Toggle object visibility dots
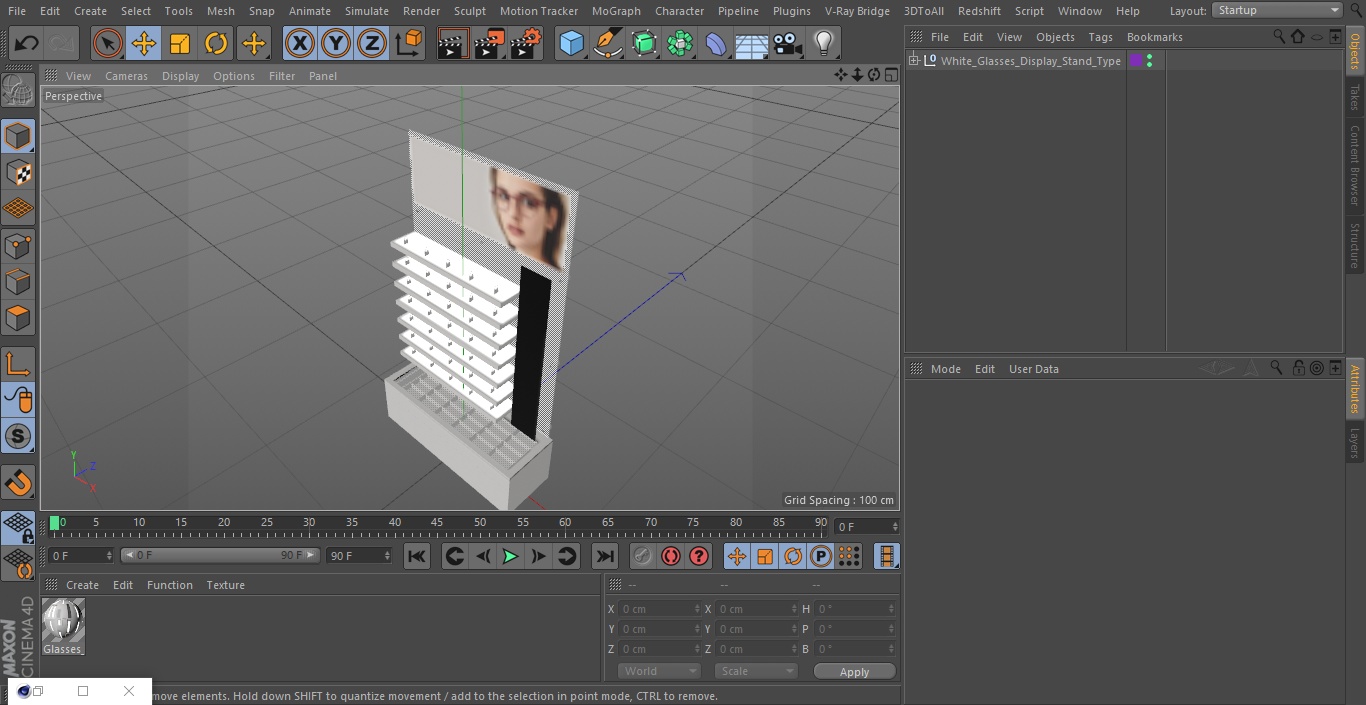This screenshot has height=705, width=1366. [x=1149, y=61]
